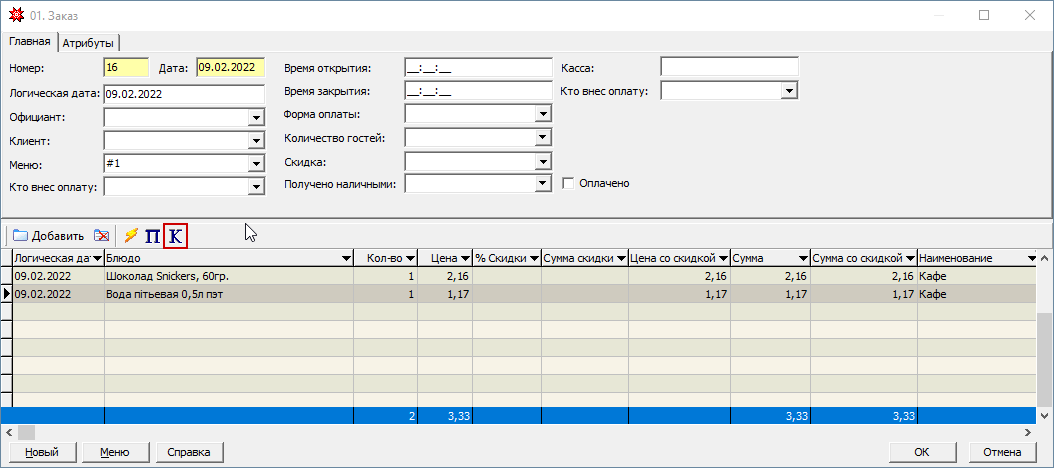Image resolution: width=1054 pixels, height=468 pixels.
Task: Click the lightning bolt toolbar icon
Action: (x=131, y=236)
